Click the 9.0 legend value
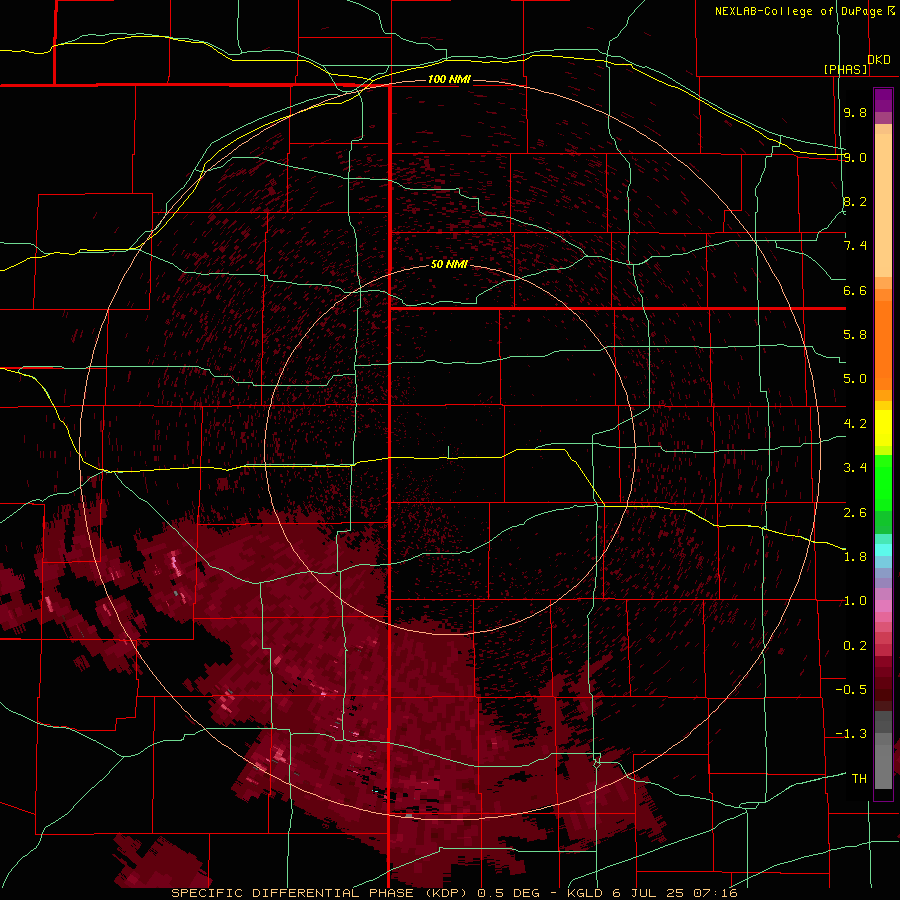This screenshot has height=900, width=900. pyautogui.click(x=855, y=157)
